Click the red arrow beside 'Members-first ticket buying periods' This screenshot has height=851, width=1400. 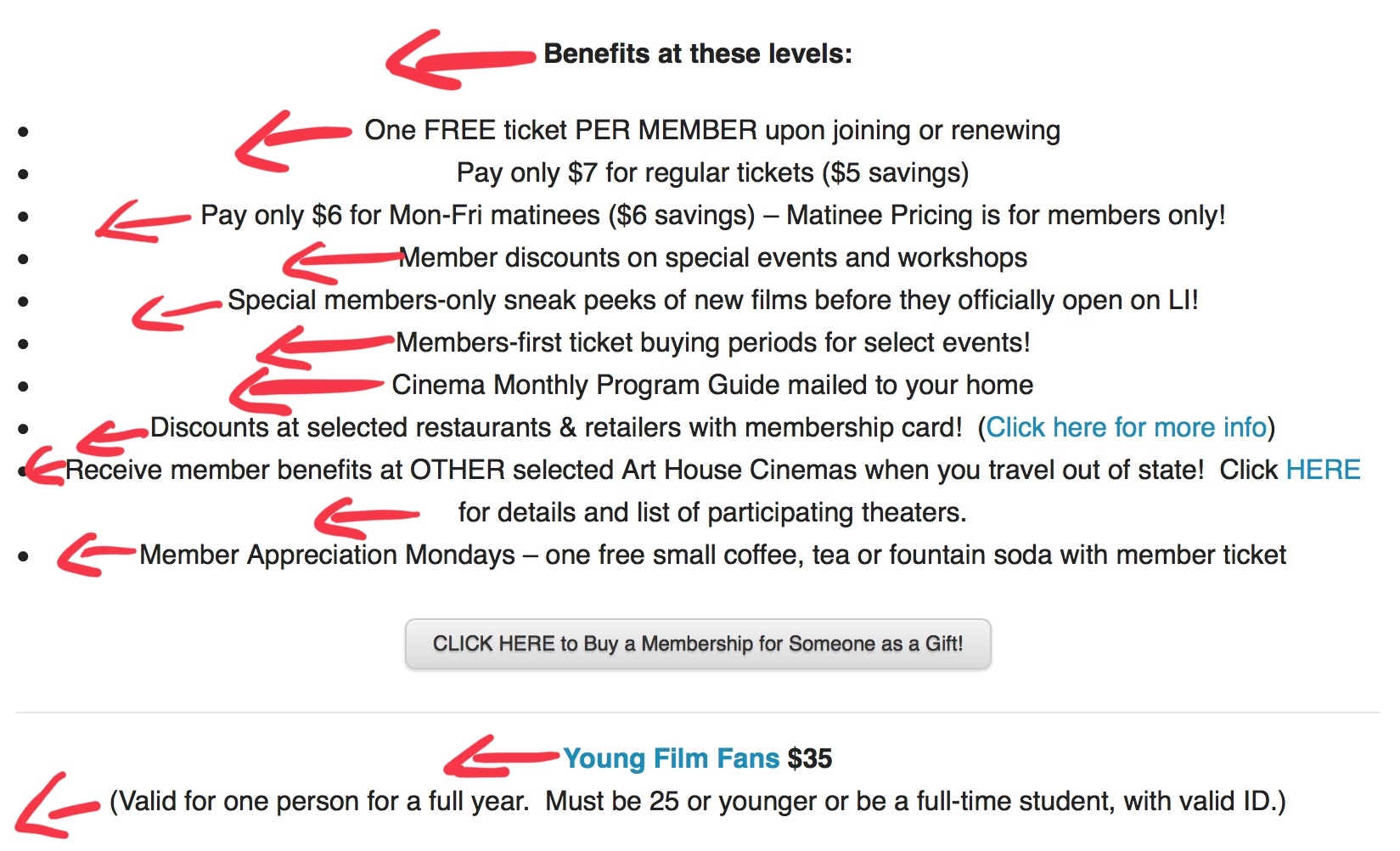[325, 347]
